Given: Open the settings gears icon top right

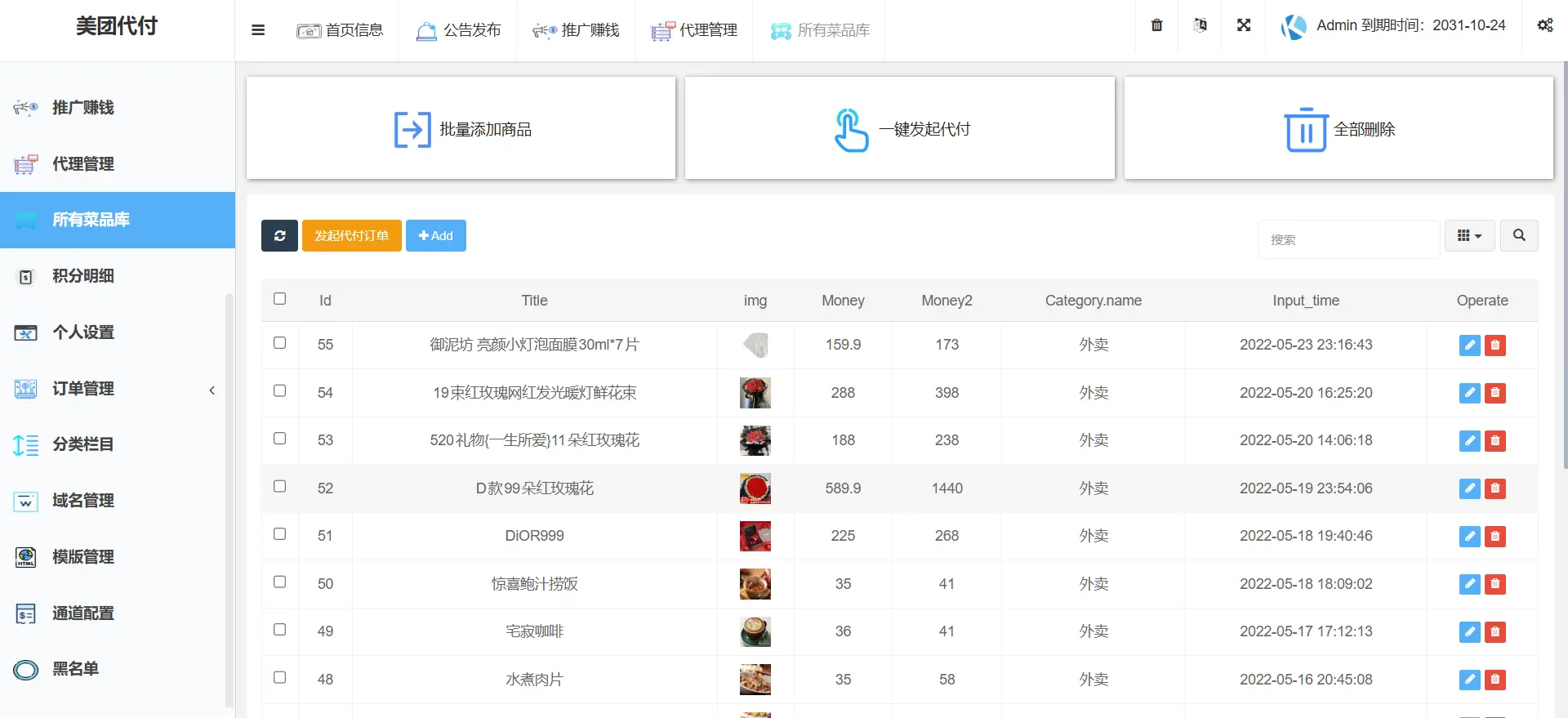Looking at the screenshot, I should click(1545, 25).
